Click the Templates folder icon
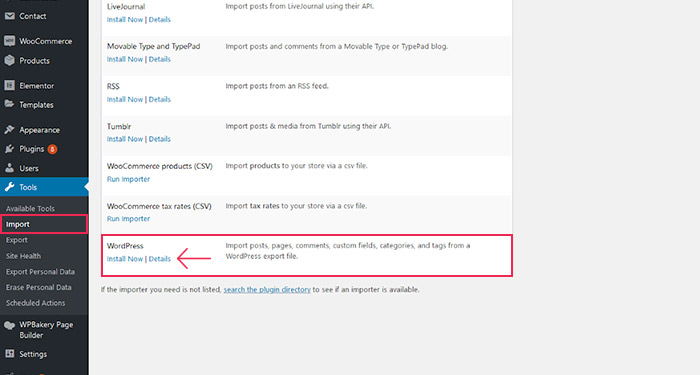 pyautogui.click(x=9, y=104)
